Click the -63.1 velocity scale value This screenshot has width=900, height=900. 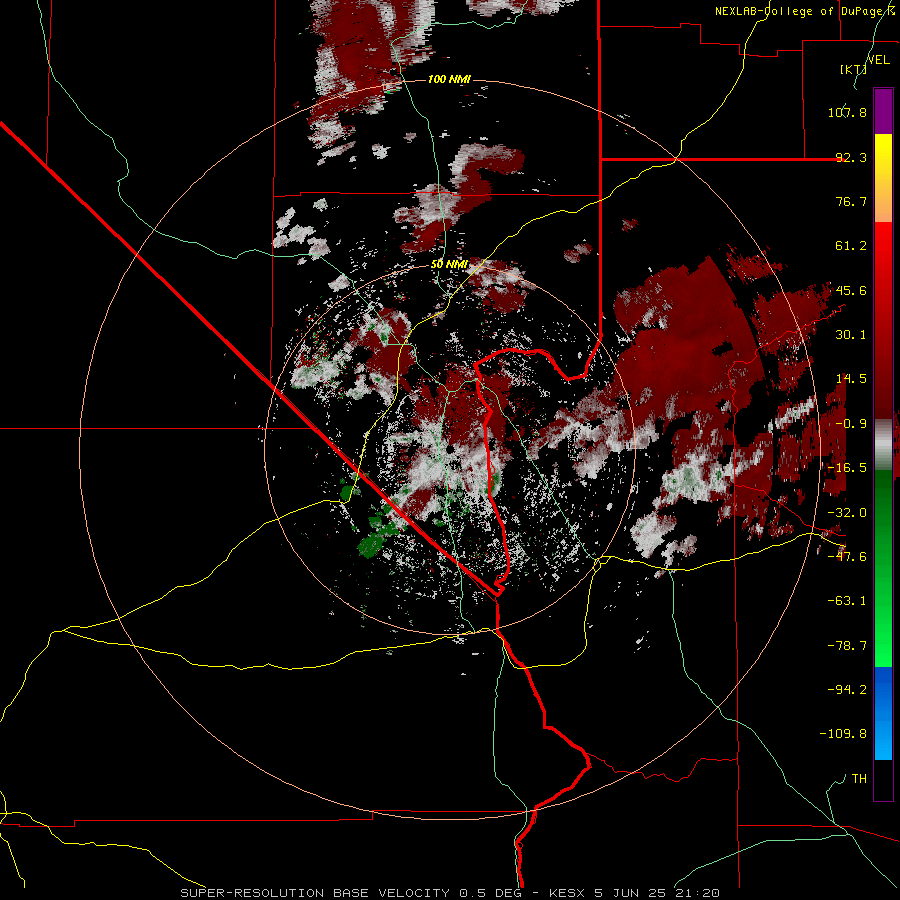pyautogui.click(x=847, y=601)
